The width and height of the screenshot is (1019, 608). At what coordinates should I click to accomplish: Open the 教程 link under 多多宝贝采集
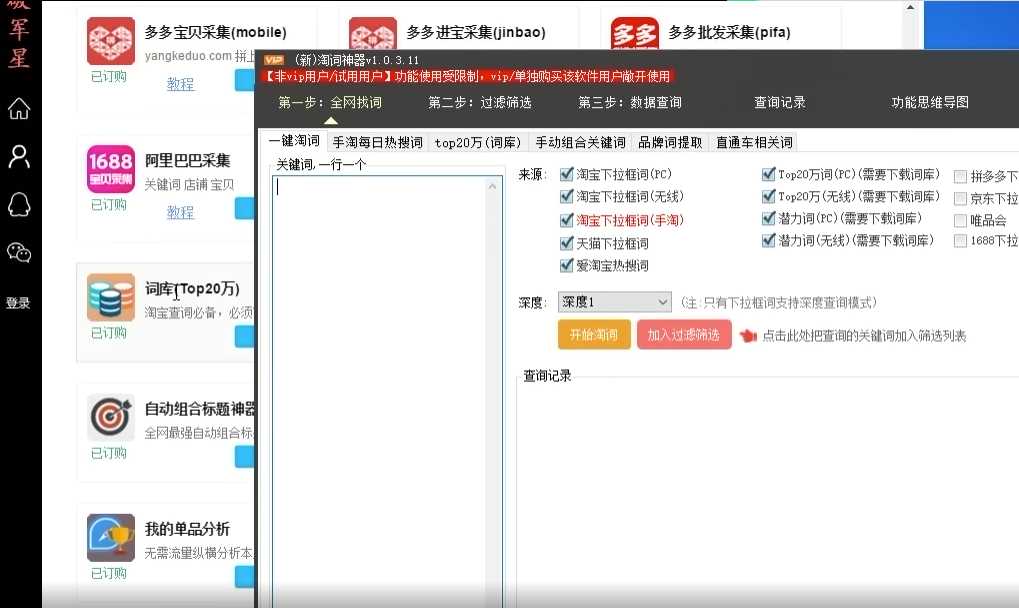coord(180,84)
